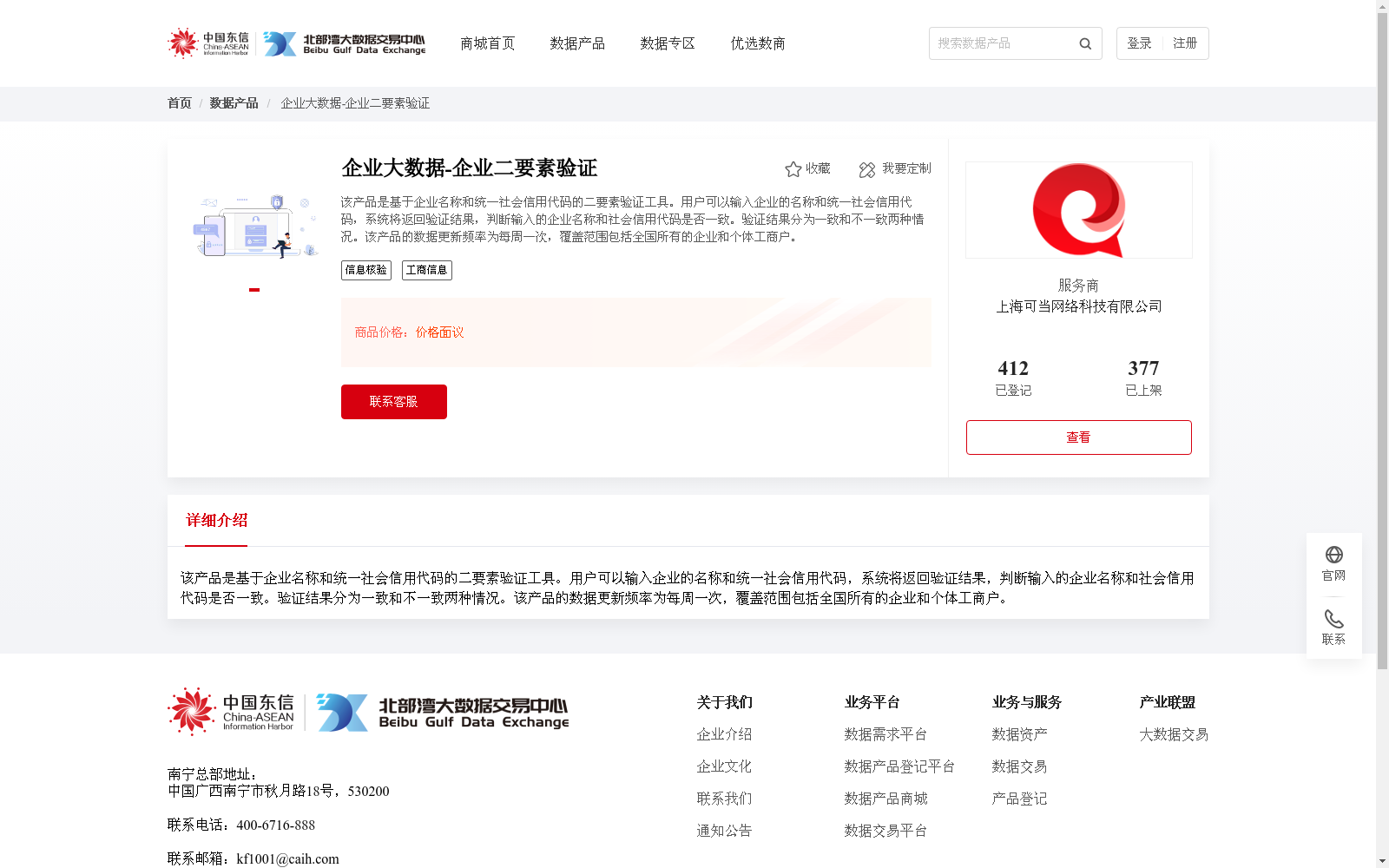Open the 企业文化 footer link
Screen dimensions: 1389x868
point(724,766)
